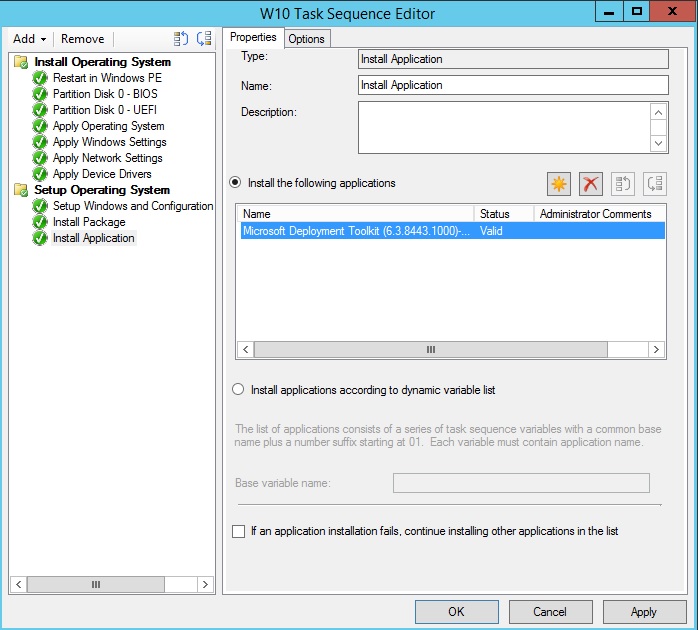Click the move application up icon

[623, 183]
